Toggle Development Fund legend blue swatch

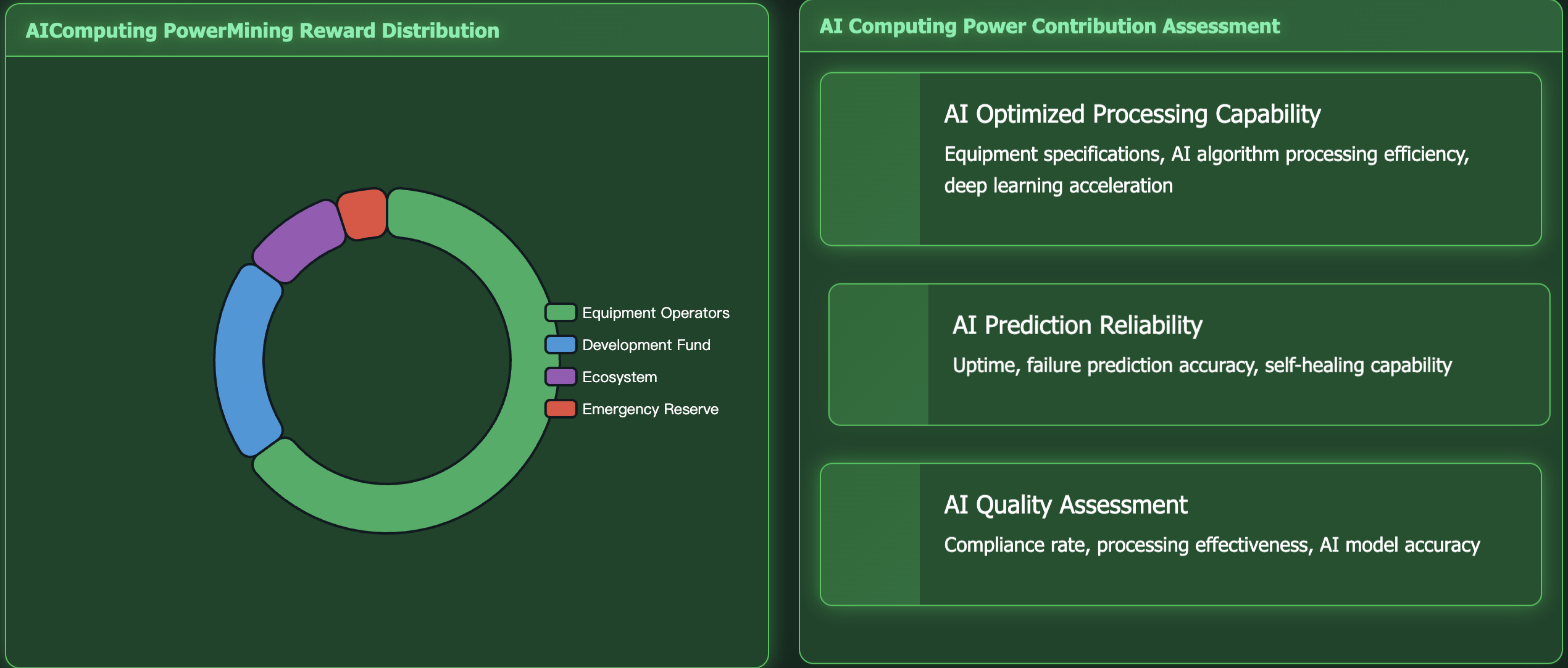click(561, 344)
